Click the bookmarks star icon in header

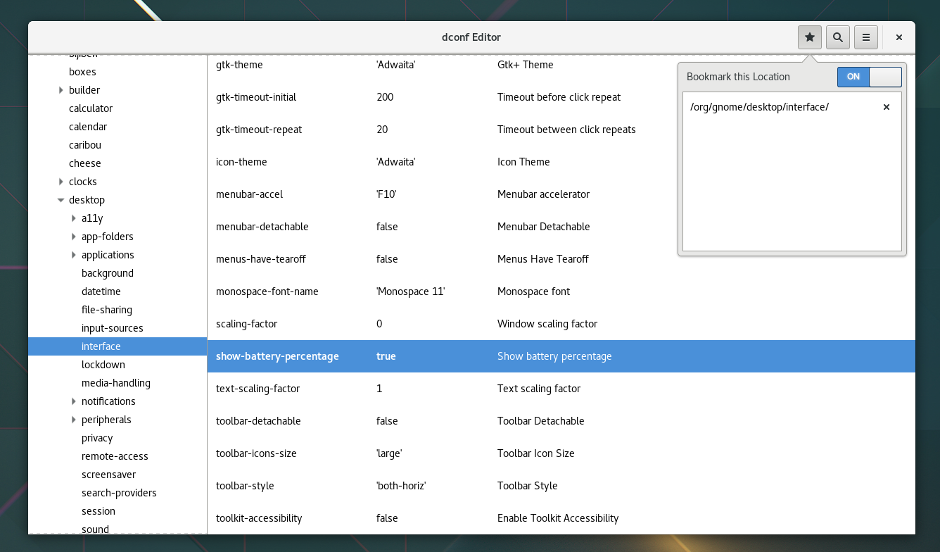pyautogui.click(x=810, y=37)
